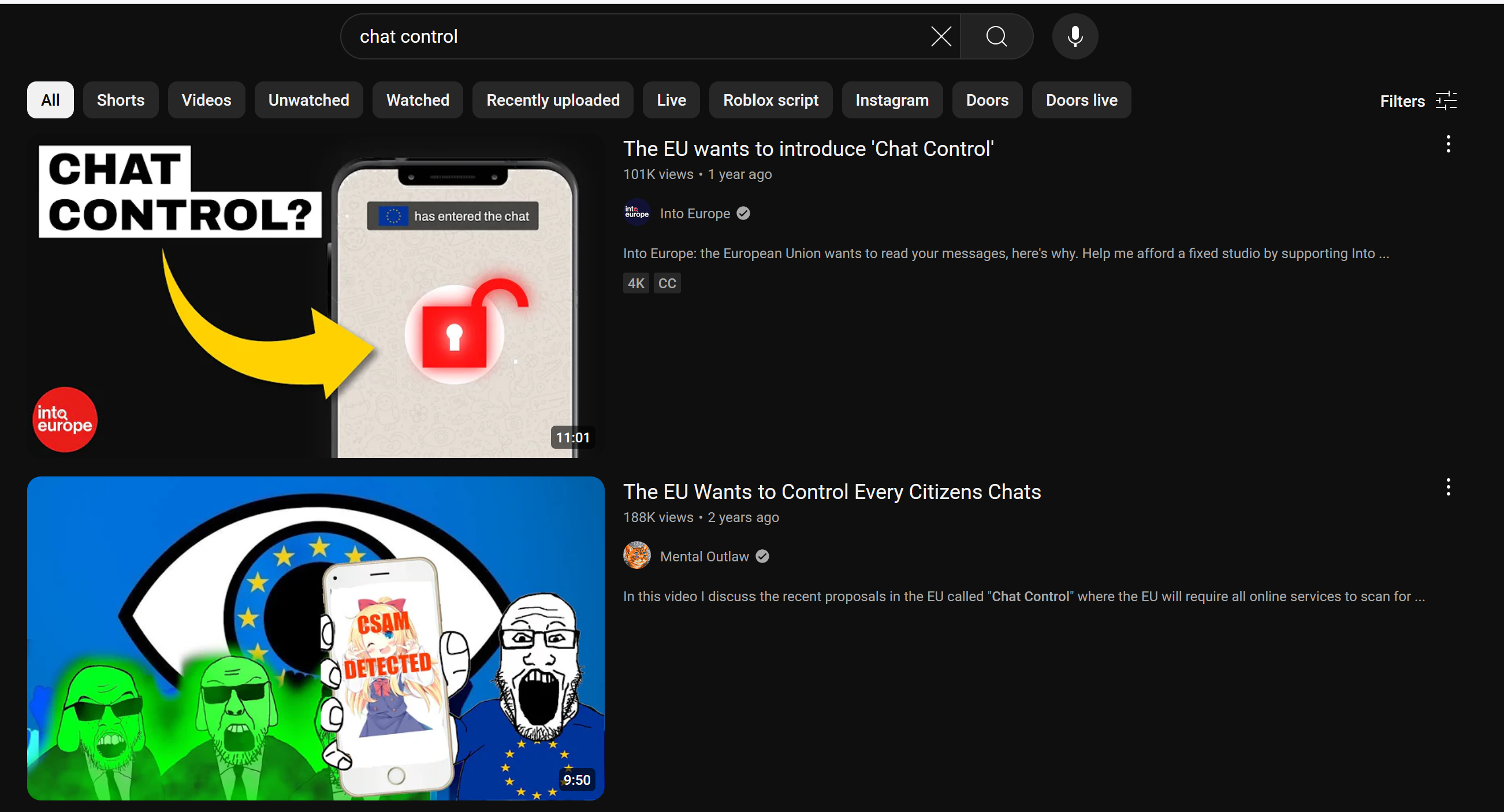Open the Mental Outlaw channel name link

pos(704,556)
